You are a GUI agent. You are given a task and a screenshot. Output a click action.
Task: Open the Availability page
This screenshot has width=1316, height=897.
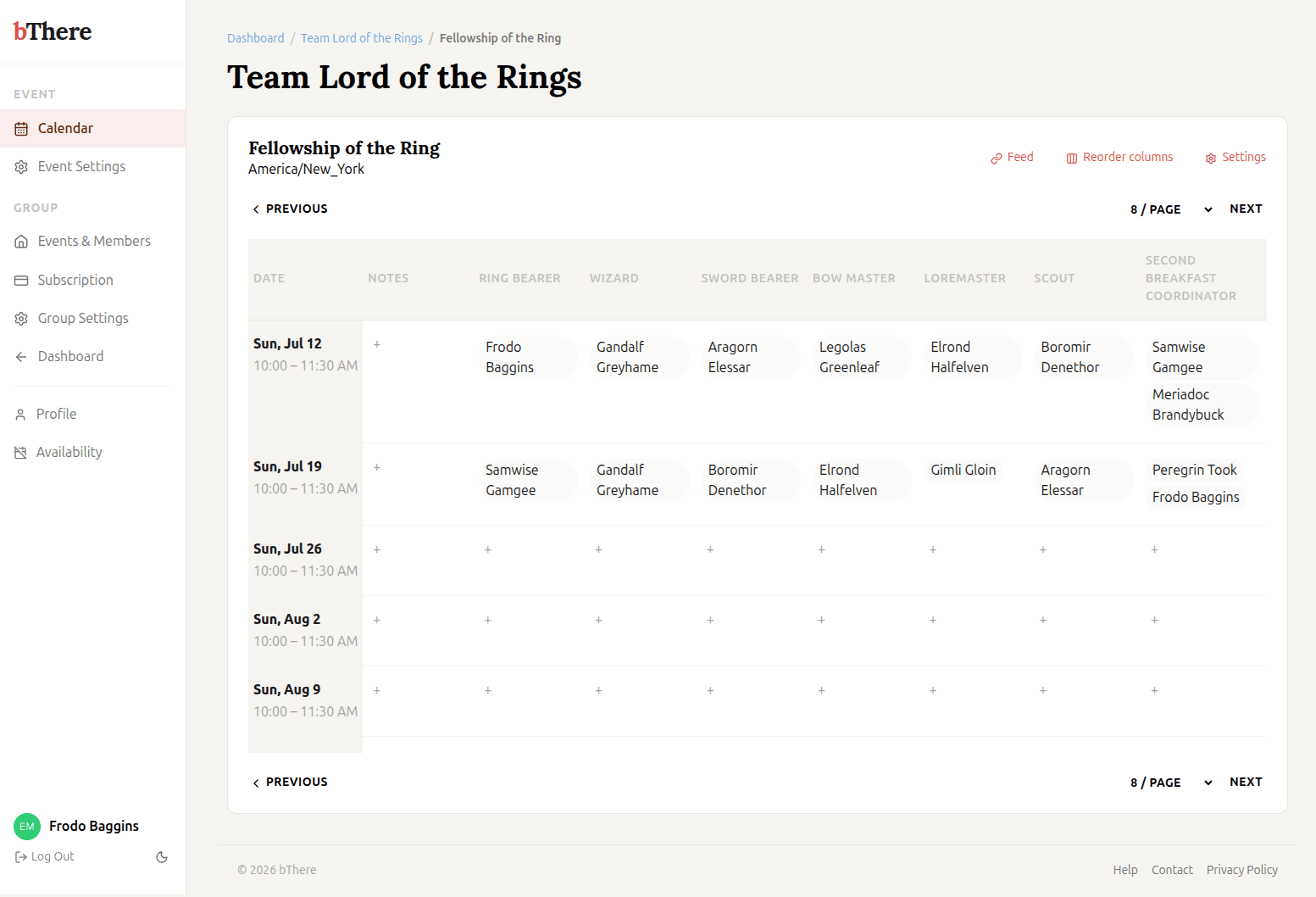[92, 452]
